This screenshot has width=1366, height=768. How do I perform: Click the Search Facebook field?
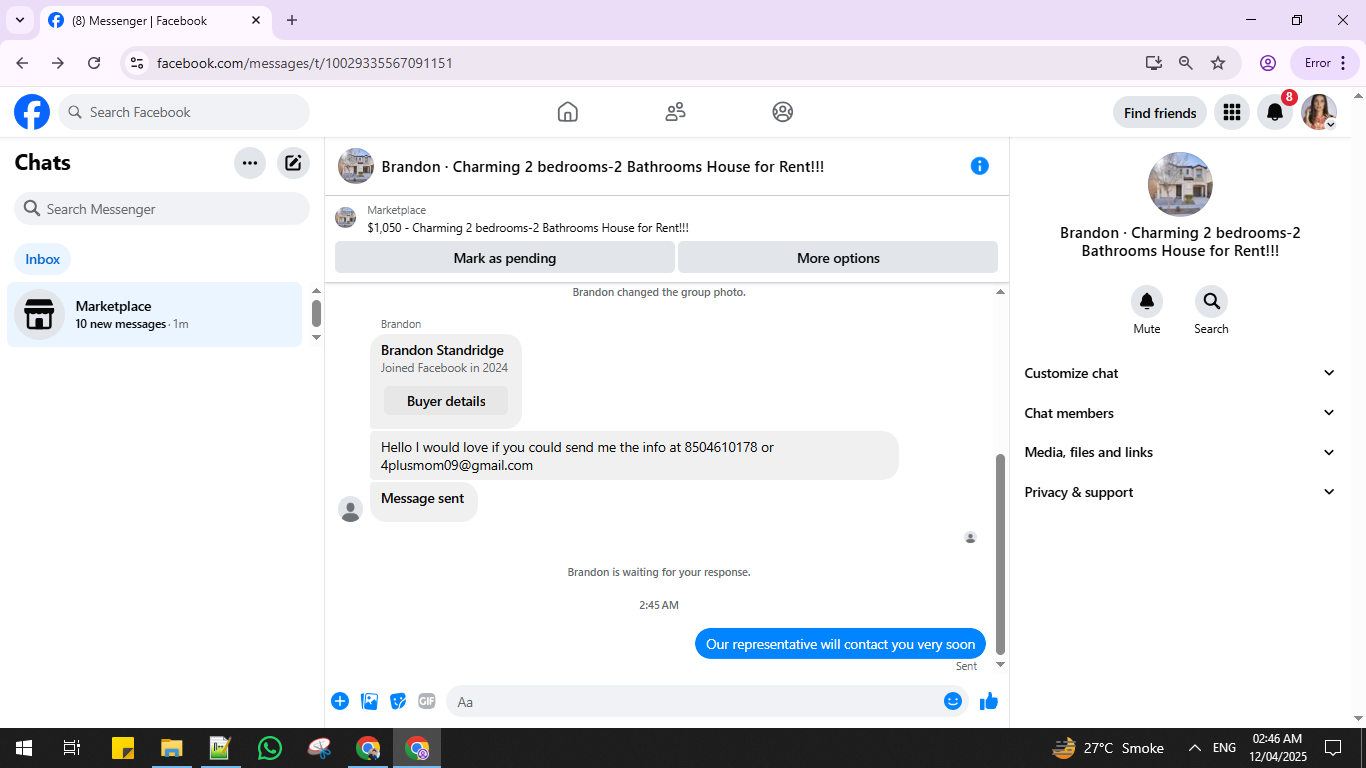[184, 112]
